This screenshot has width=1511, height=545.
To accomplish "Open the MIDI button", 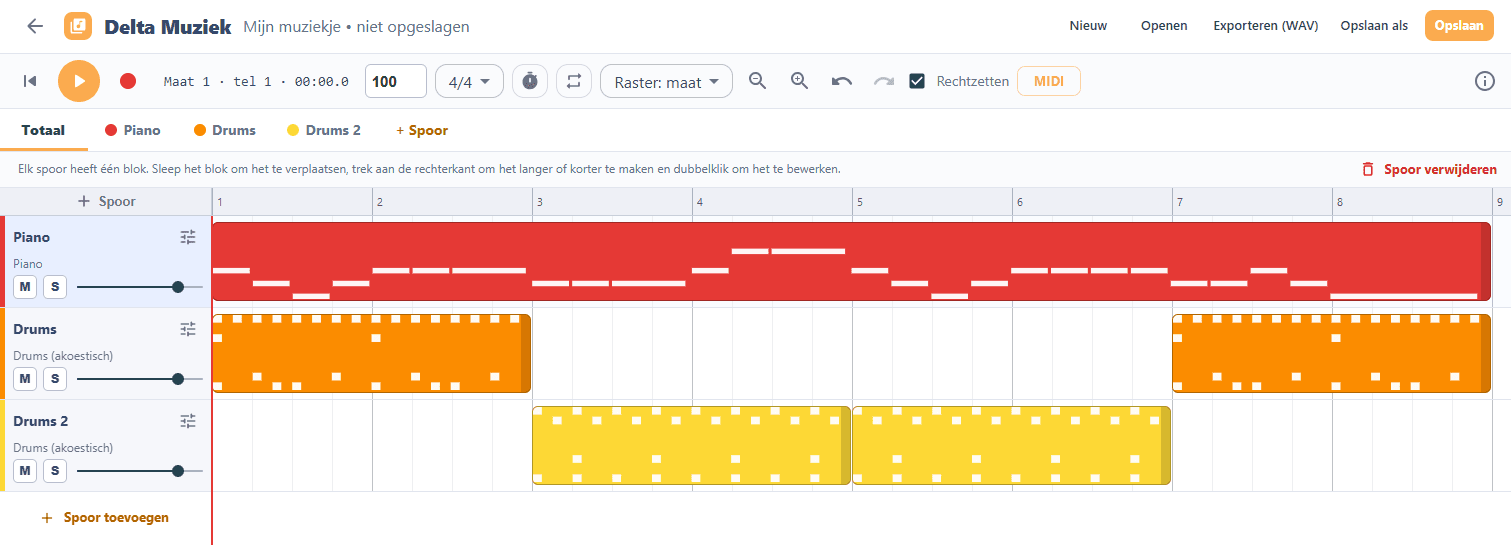I will coord(1049,81).
